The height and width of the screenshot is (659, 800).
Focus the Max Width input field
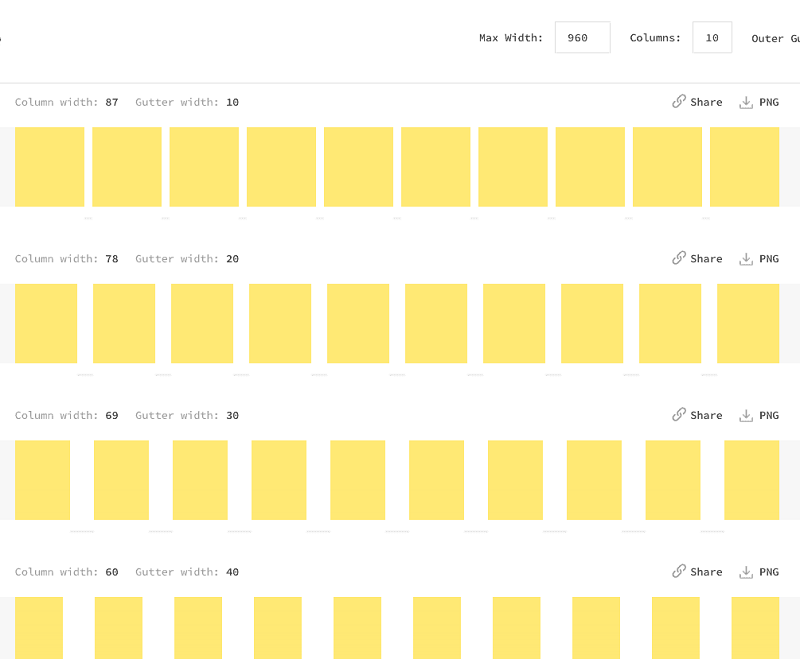[583, 37]
